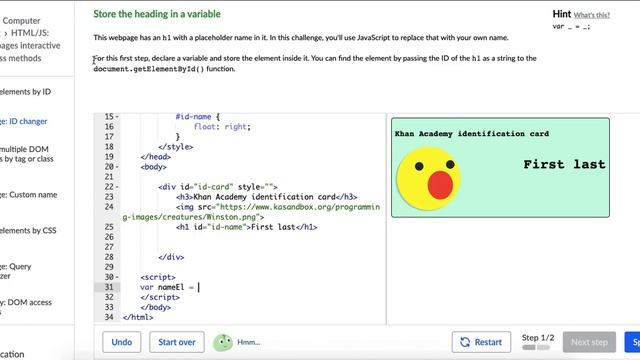
Task: Click the closing </html> tag on line 34
Action: (138, 317)
